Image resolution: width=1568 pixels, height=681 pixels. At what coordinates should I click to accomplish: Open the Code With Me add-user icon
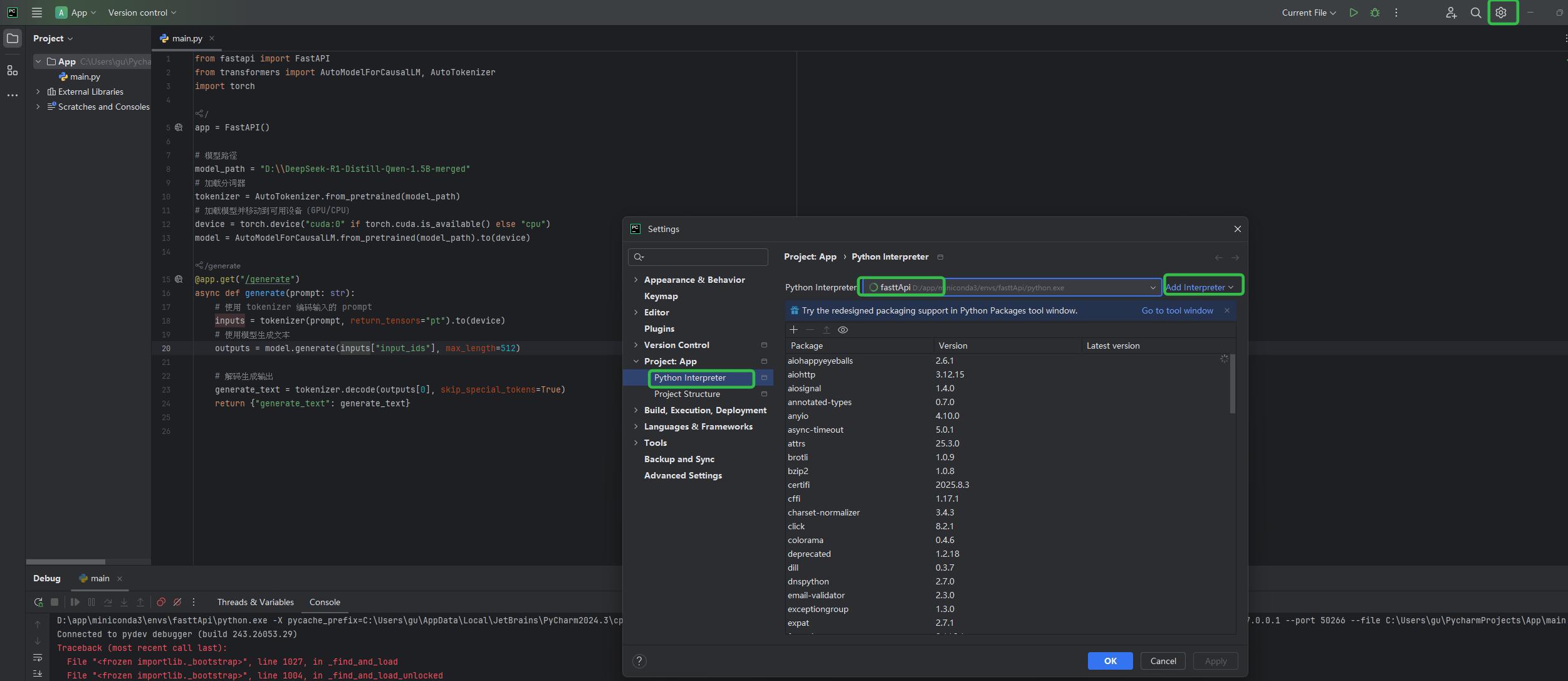tap(1451, 13)
